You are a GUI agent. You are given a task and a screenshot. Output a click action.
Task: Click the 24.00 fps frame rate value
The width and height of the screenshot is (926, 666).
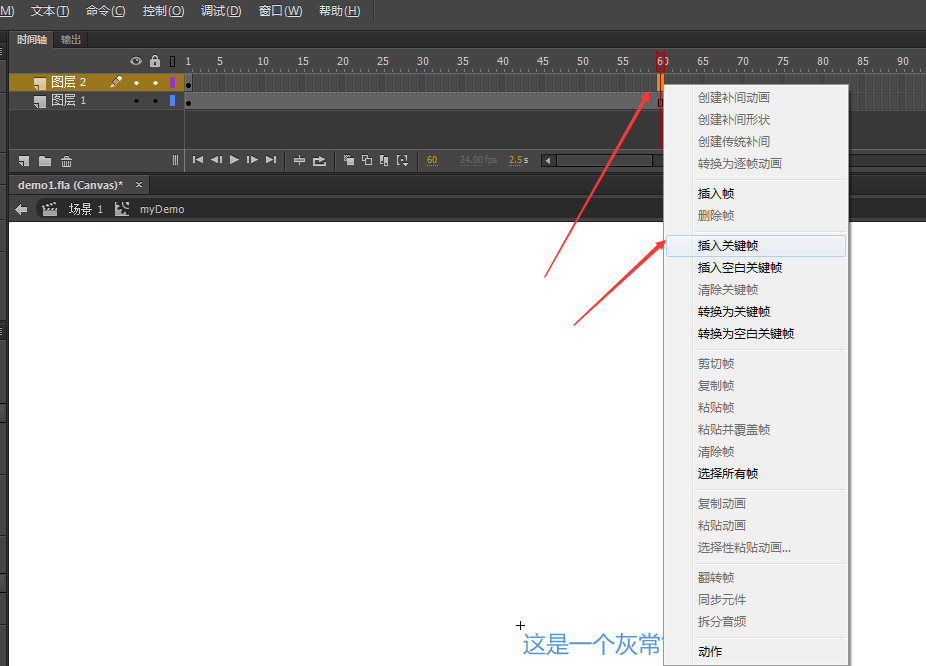pos(478,160)
